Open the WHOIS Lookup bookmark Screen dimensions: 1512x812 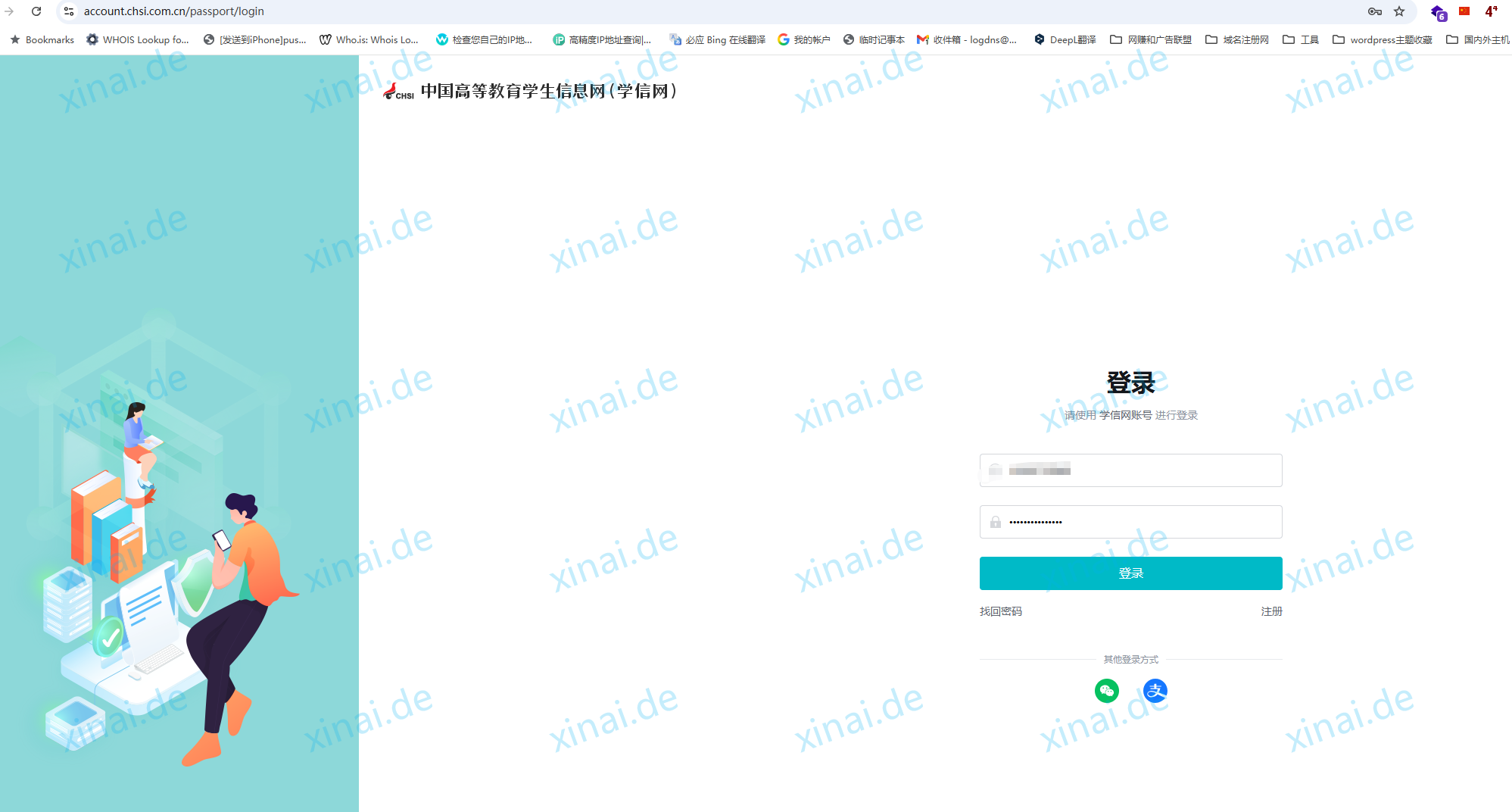[x=138, y=39]
